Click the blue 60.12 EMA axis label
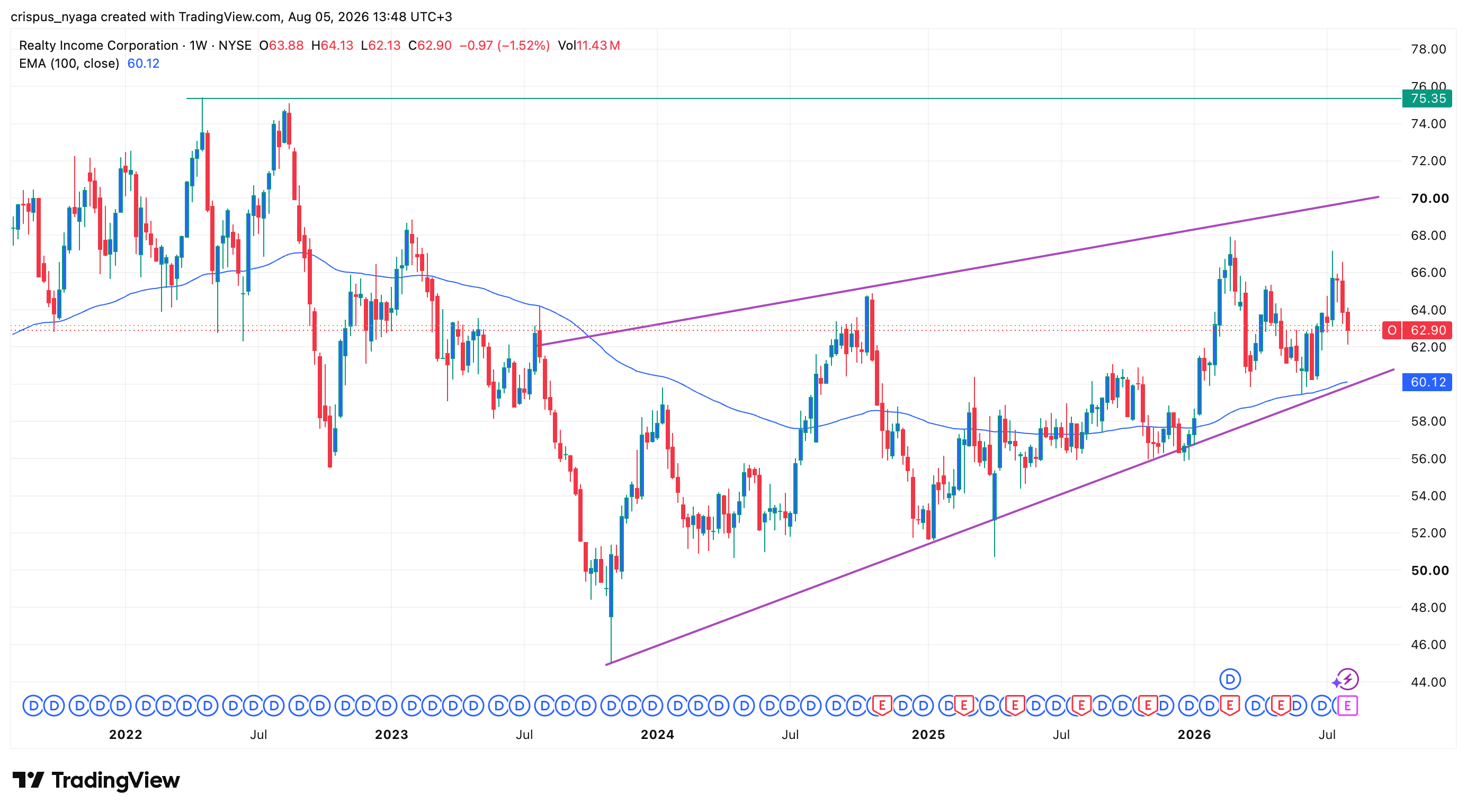 1428,382
